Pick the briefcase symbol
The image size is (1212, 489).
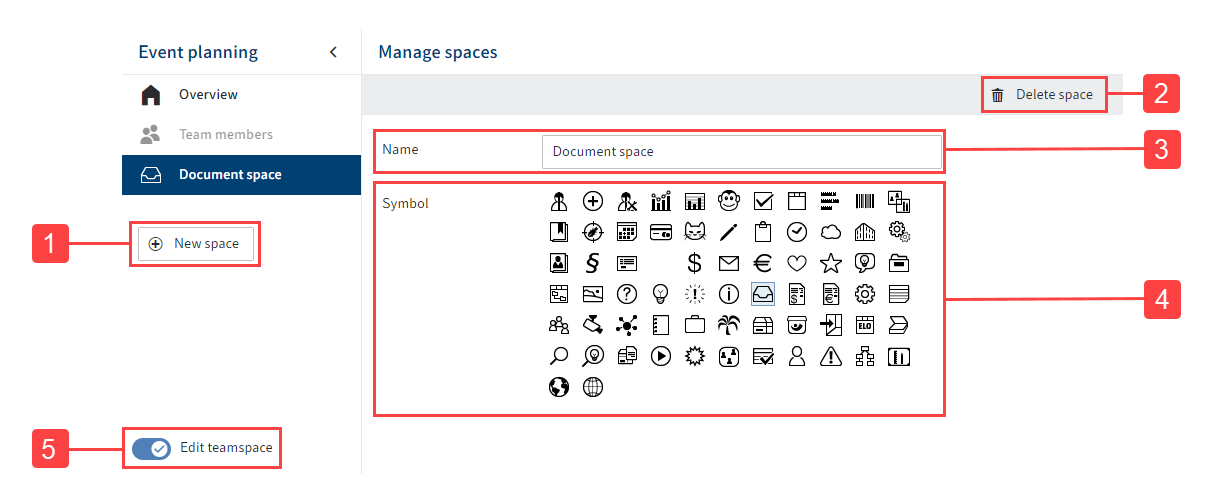tap(694, 324)
